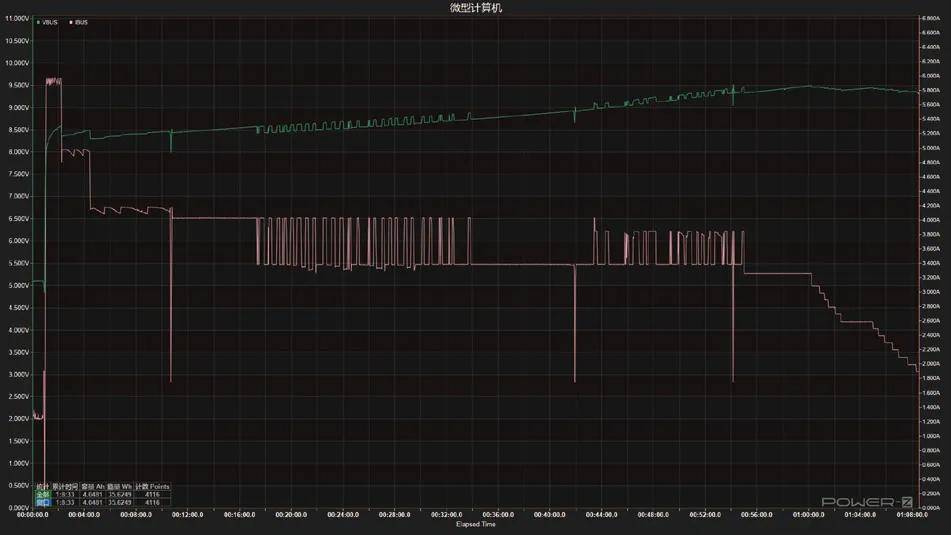Toggle the VBUS series in the legend
The width and height of the screenshot is (951, 535).
(x=47, y=22)
